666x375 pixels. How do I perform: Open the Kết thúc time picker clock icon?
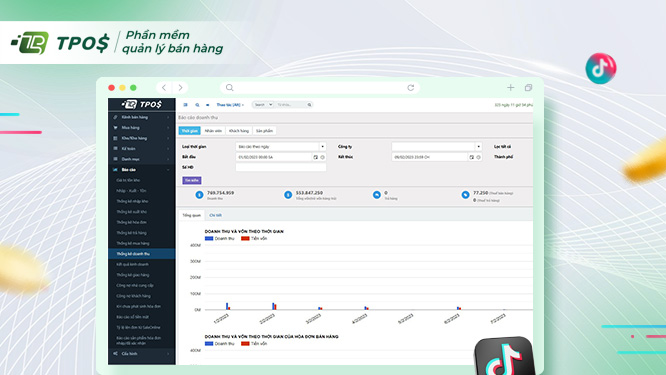click(x=479, y=157)
